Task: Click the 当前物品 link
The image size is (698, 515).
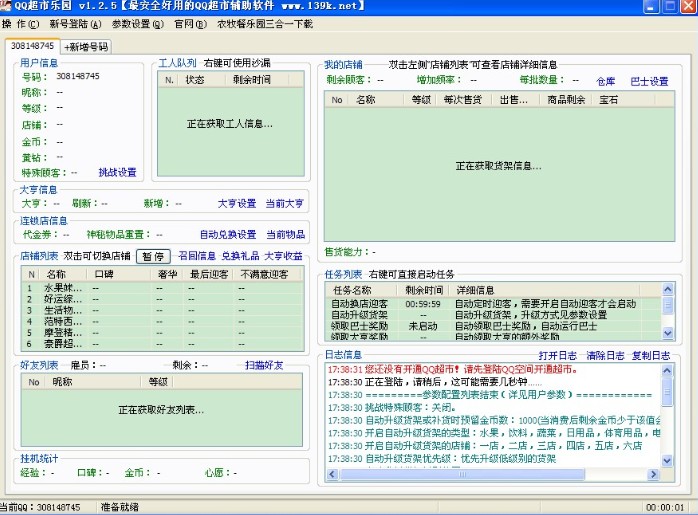Action: [285, 235]
